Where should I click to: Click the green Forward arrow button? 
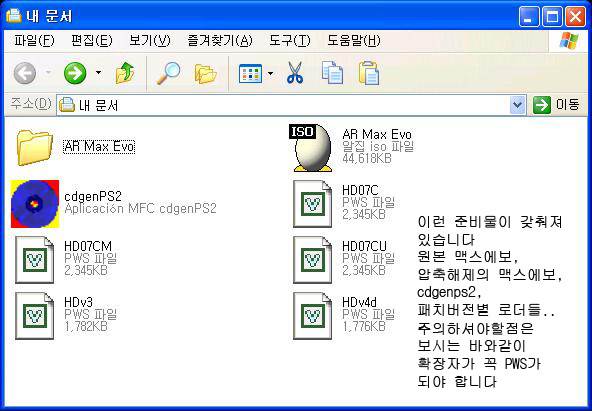click(x=75, y=73)
